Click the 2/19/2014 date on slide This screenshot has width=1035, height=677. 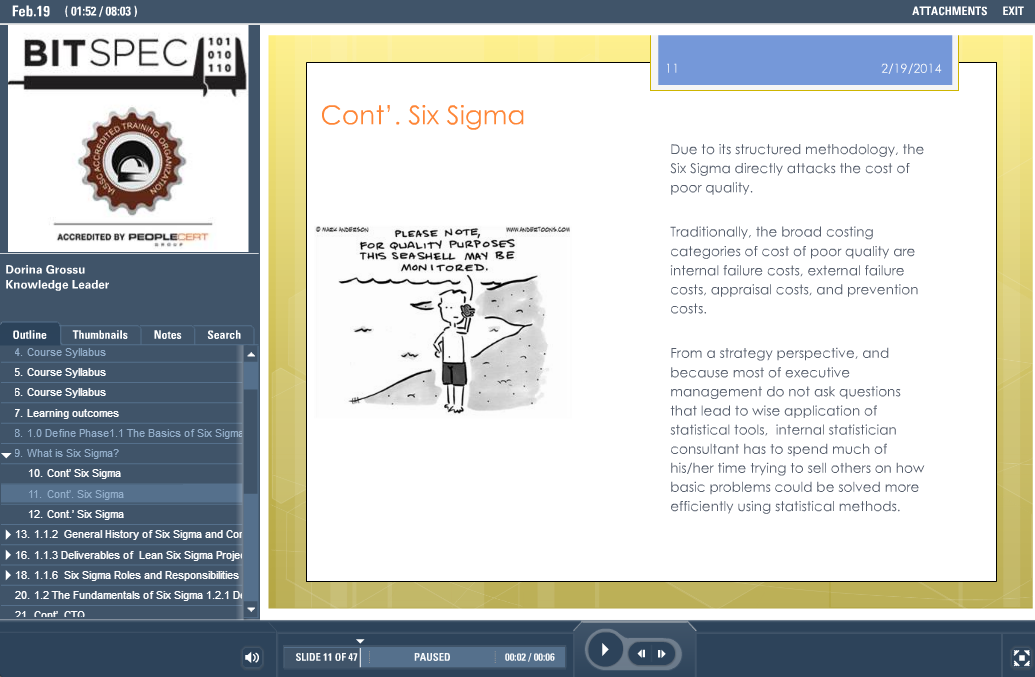pyautogui.click(x=911, y=69)
